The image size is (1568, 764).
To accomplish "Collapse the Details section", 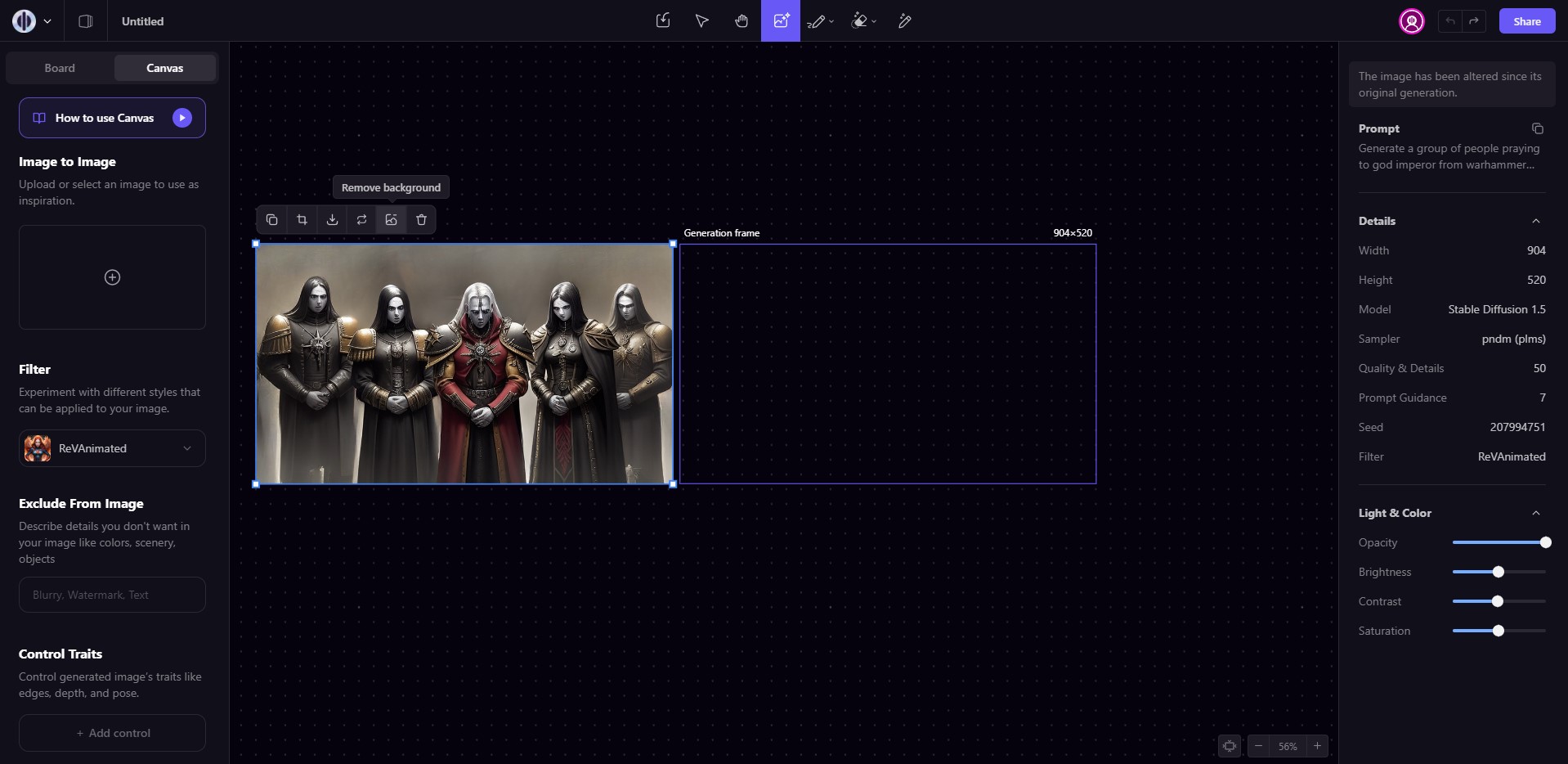I will coord(1535,221).
